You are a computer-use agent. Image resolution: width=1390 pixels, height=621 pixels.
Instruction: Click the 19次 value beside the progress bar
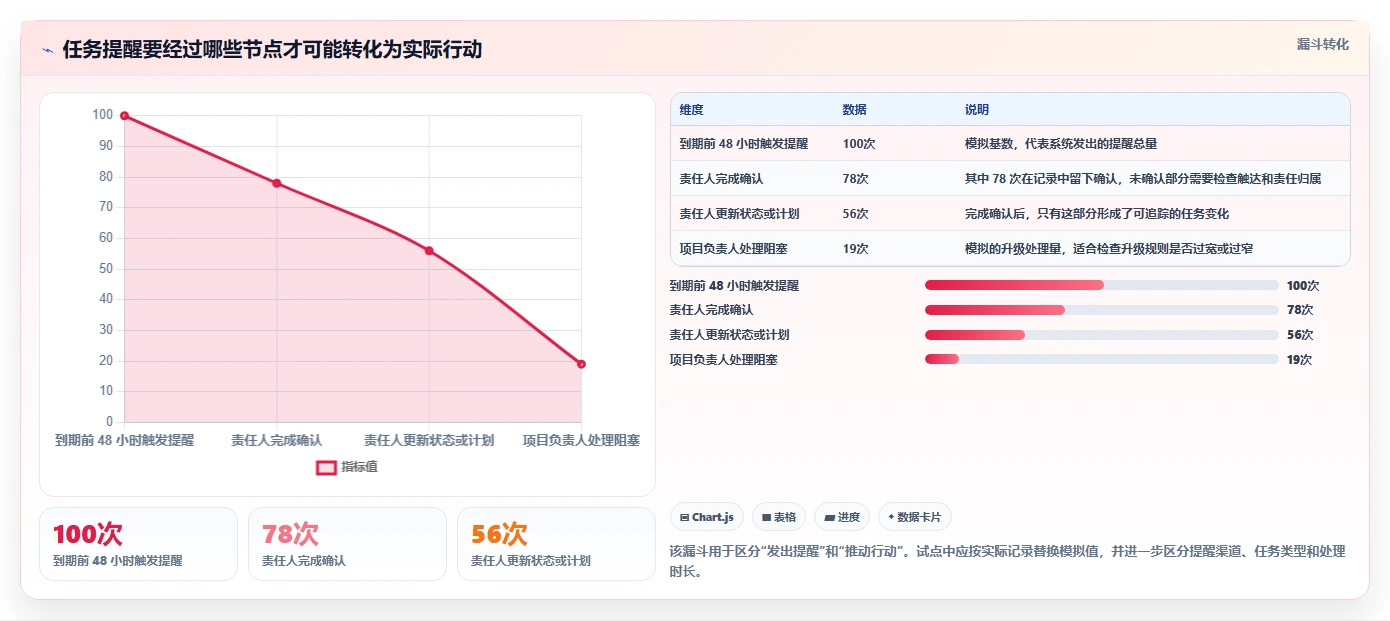coord(1299,359)
